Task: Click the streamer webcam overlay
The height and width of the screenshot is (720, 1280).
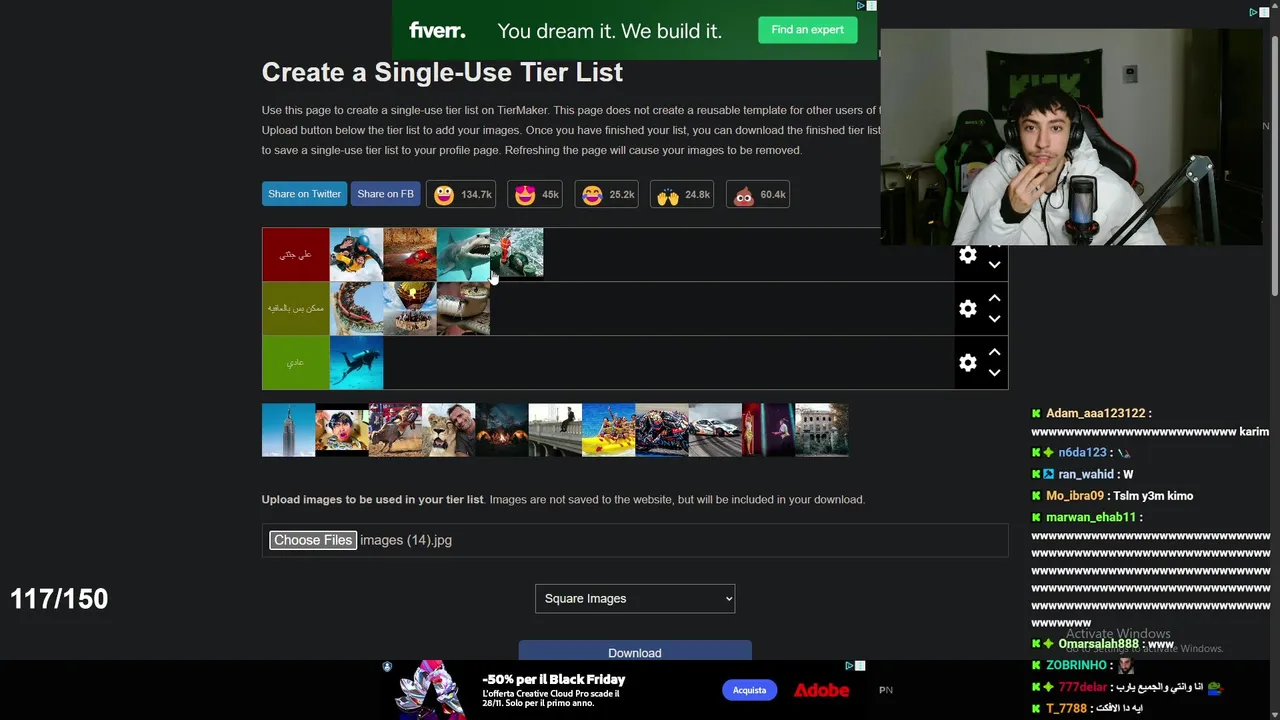Action: tap(1072, 136)
